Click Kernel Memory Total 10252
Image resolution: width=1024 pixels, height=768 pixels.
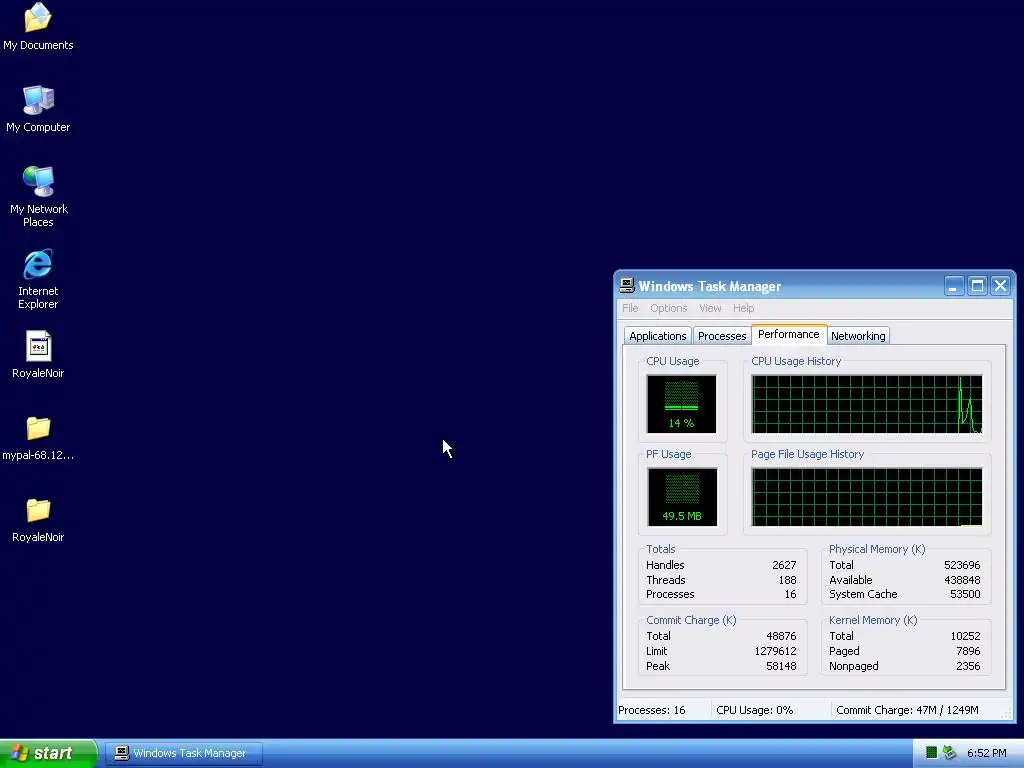pos(965,636)
